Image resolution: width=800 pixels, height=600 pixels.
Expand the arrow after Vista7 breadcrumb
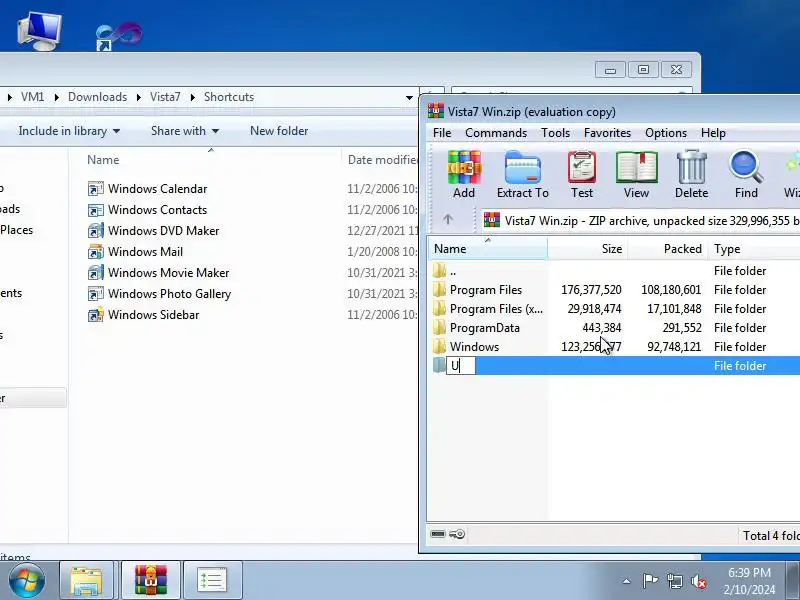pyautogui.click(x=192, y=97)
